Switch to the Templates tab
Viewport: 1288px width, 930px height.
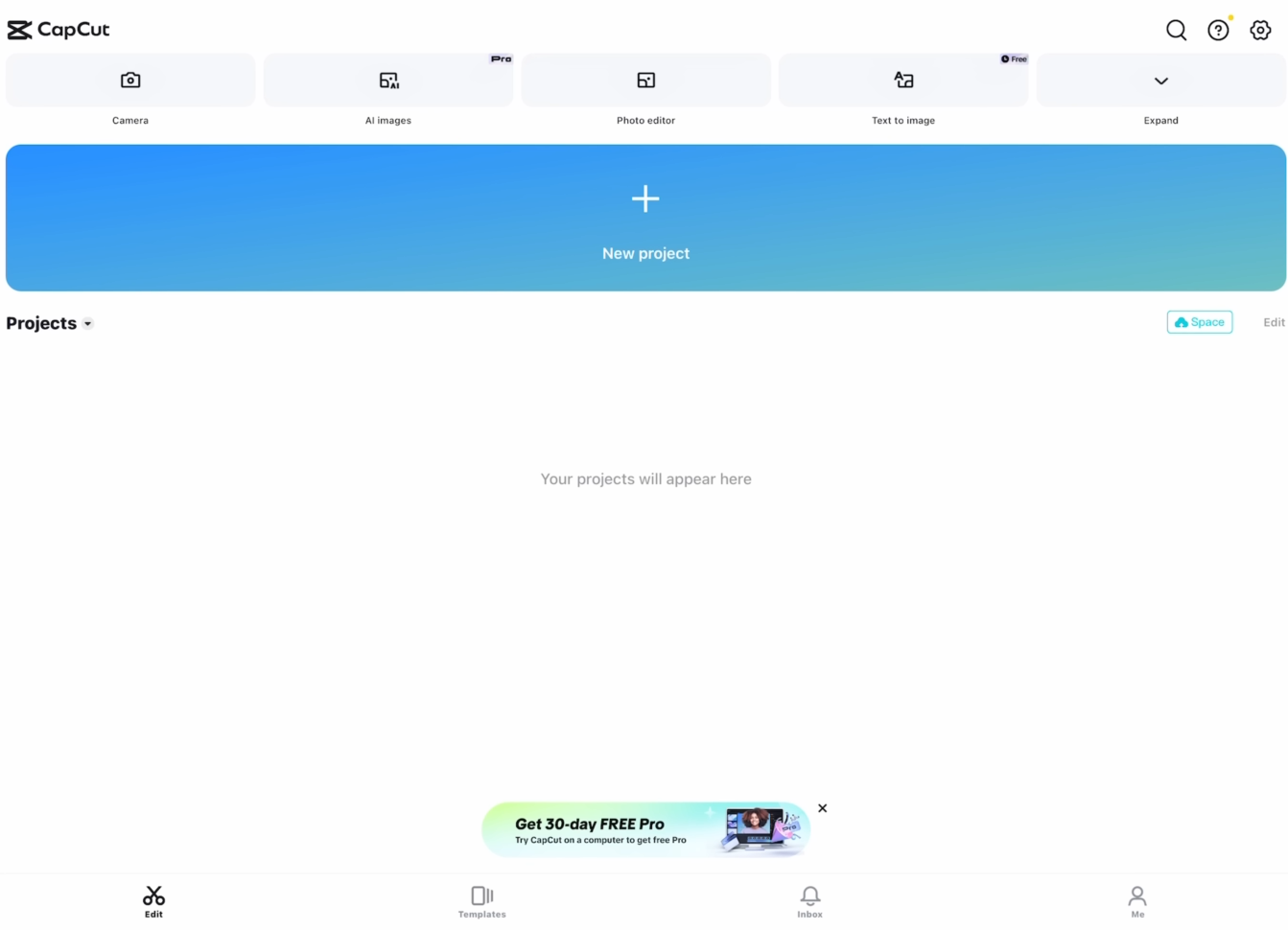tap(481, 901)
